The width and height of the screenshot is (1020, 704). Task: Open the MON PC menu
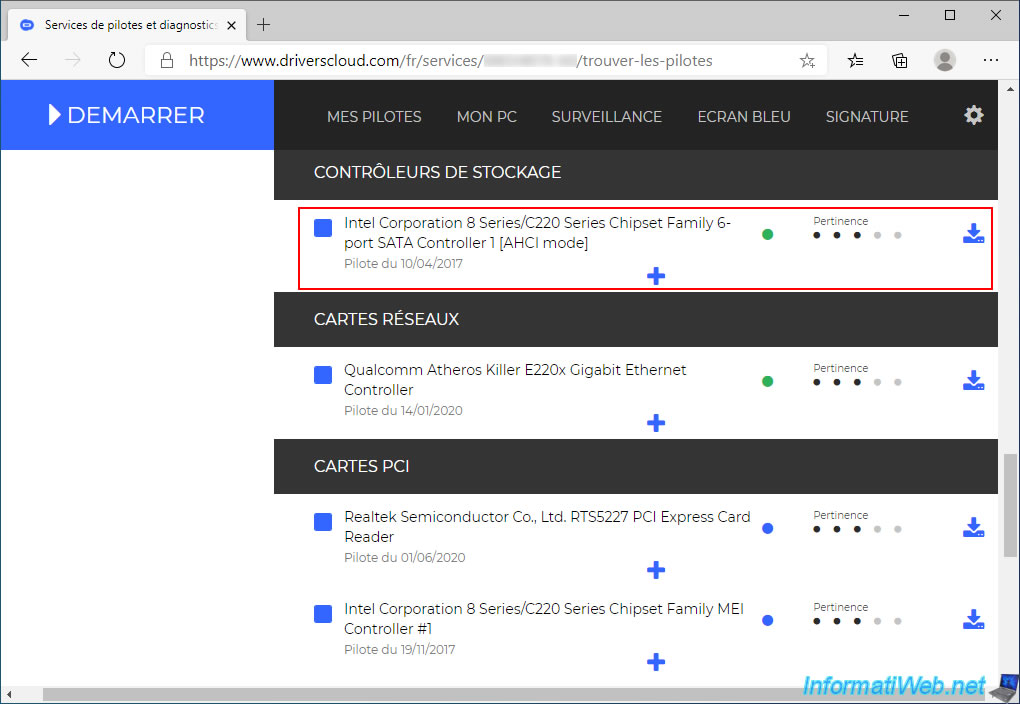[487, 116]
